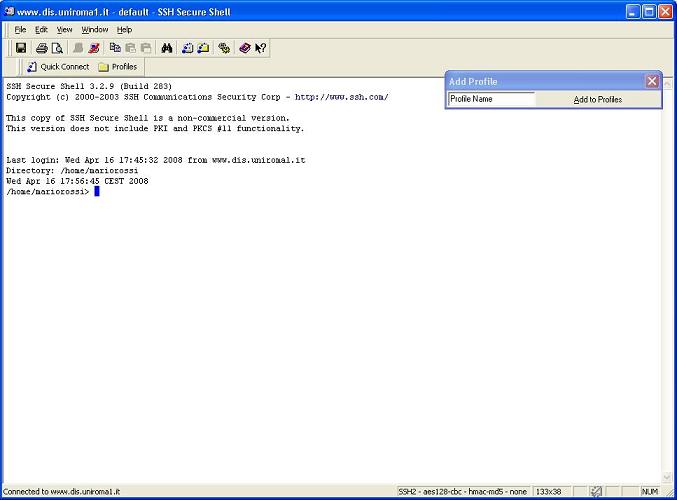Viewport: 677px width, 500px height.
Task: Open the Settings icon in the toolbar
Action: click(224, 47)
